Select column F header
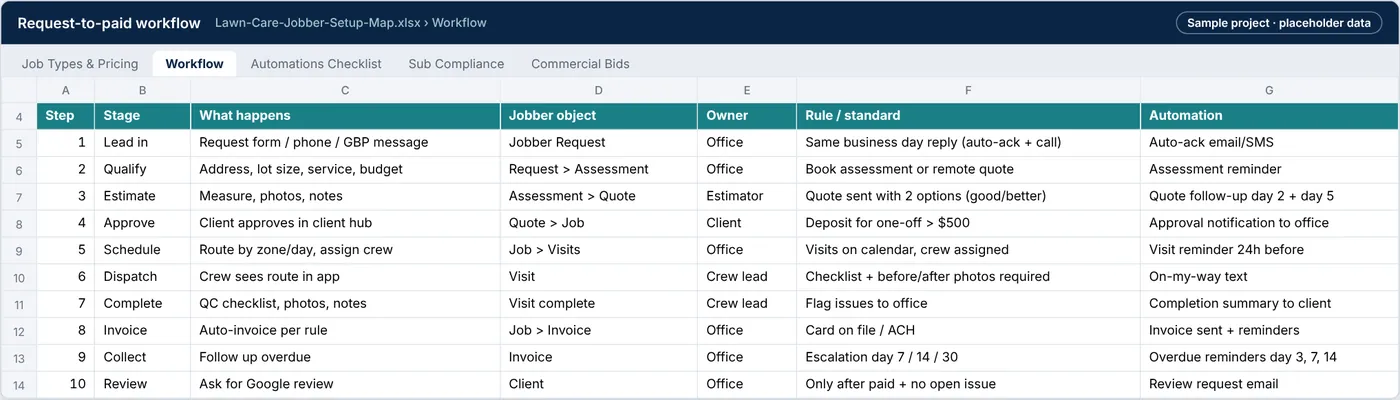 coord(968,90)
